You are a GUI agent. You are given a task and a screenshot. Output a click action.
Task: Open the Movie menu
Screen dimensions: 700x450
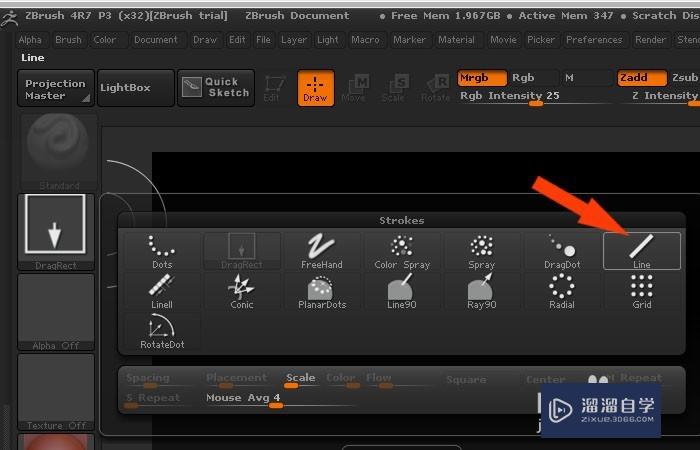click(504, 40)
